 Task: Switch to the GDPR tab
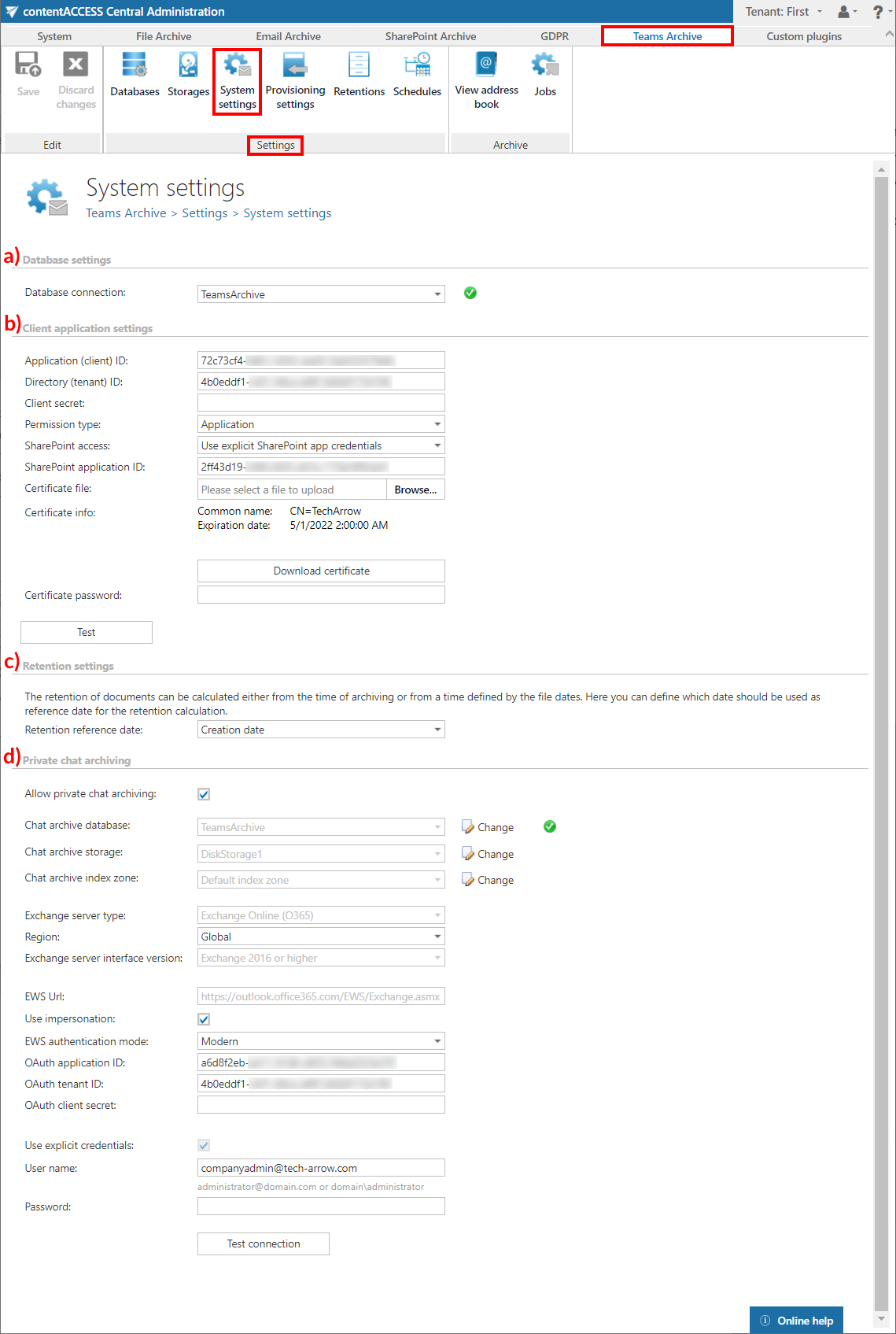[554, 36]
